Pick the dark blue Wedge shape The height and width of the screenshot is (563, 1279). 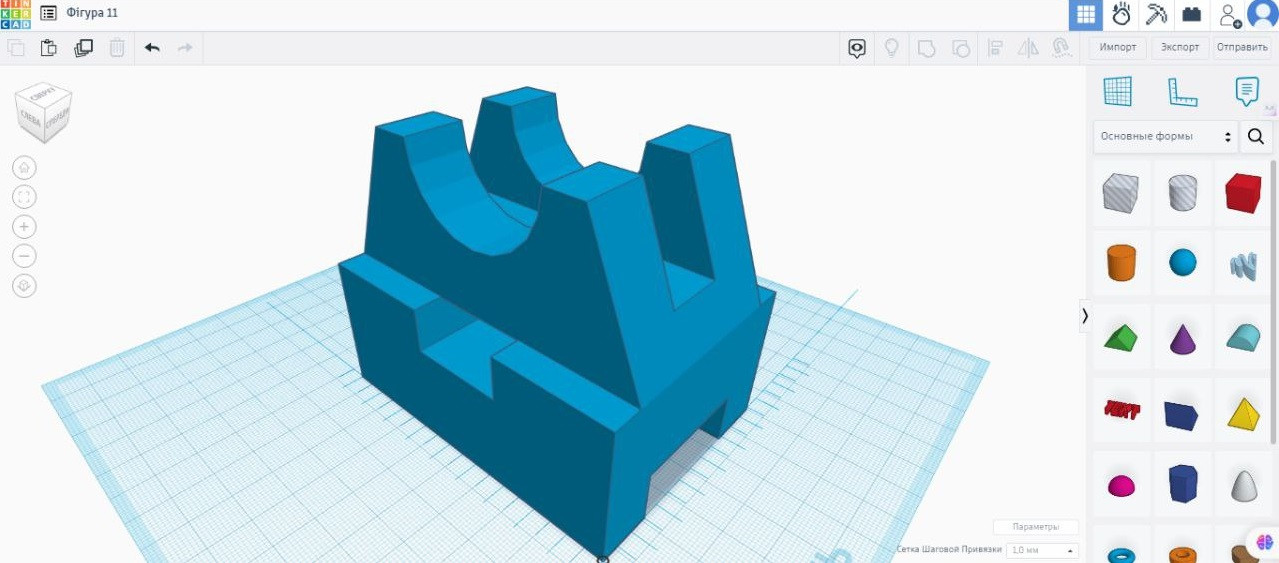point(1182,415)
